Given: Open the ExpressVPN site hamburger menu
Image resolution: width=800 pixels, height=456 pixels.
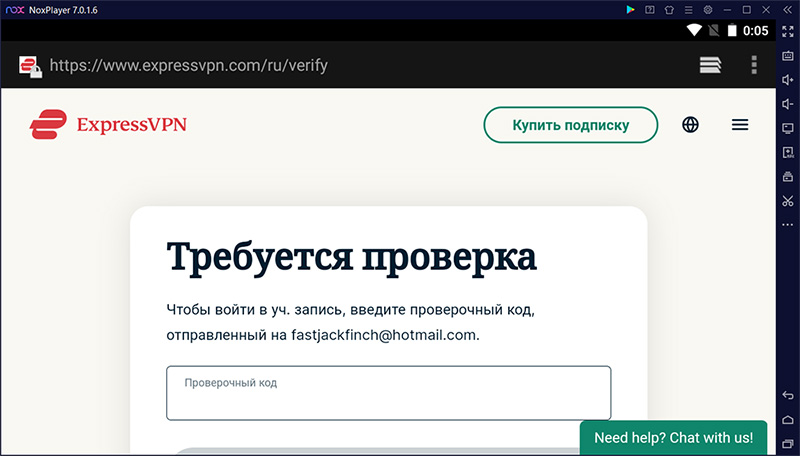Looking at the screenshot, I should pos(740,125).
